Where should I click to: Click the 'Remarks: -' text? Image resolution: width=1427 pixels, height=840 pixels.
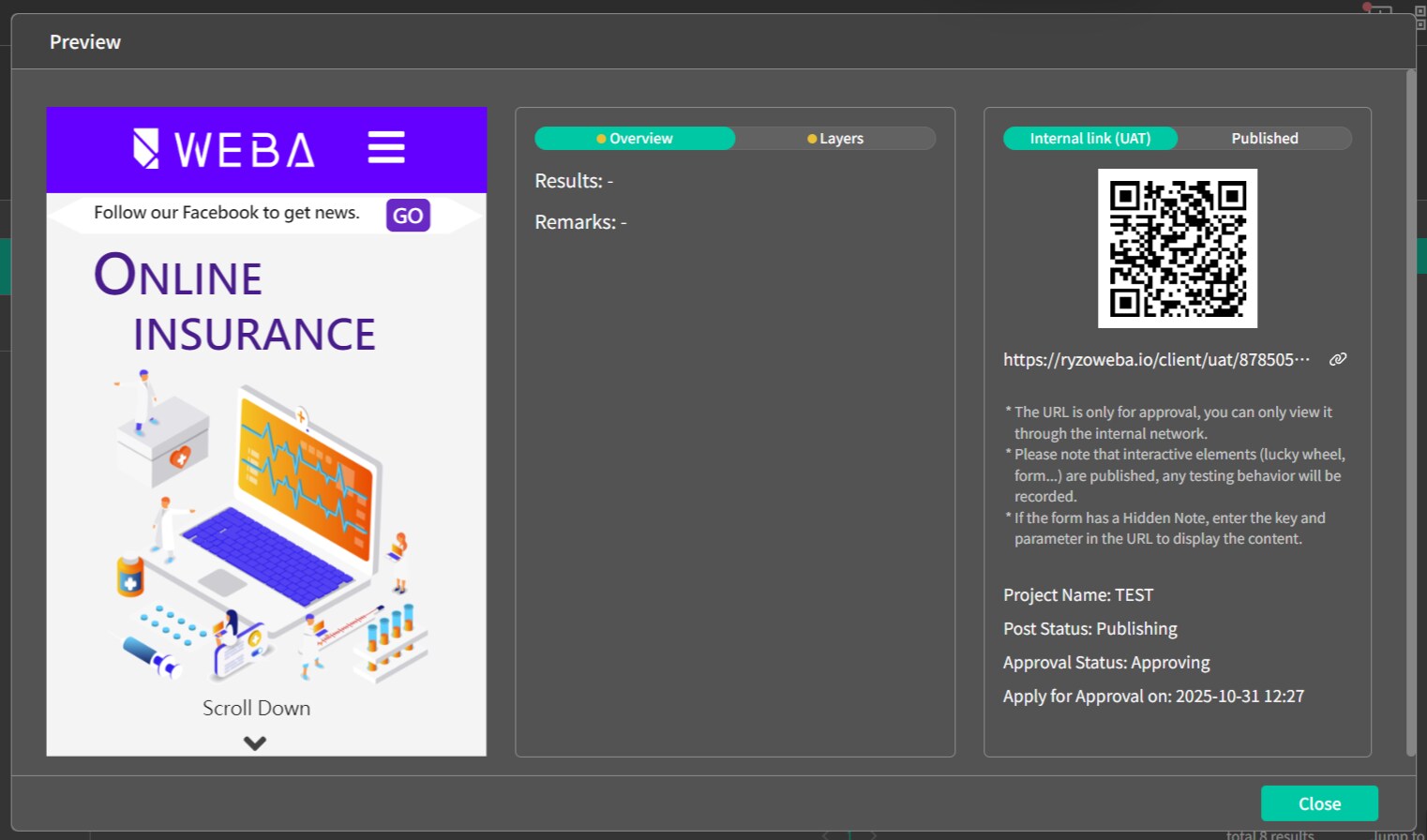(x=580, y=222)
